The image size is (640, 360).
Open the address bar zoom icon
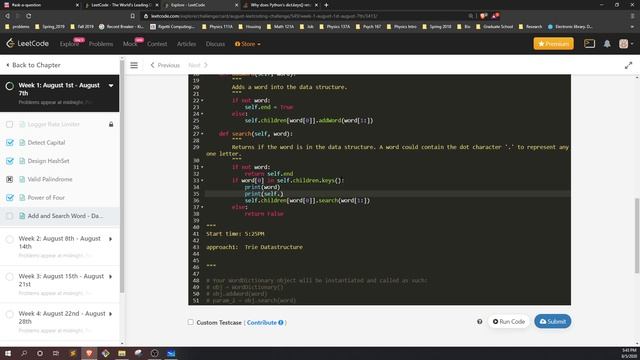pos(471,16)
